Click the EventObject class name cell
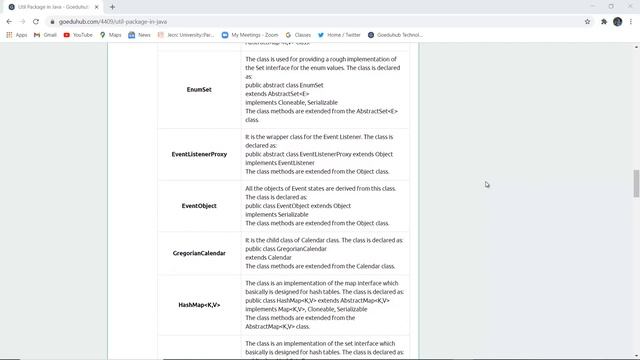Viewport: 640px width, 360px height. click(x=199, y=206)
